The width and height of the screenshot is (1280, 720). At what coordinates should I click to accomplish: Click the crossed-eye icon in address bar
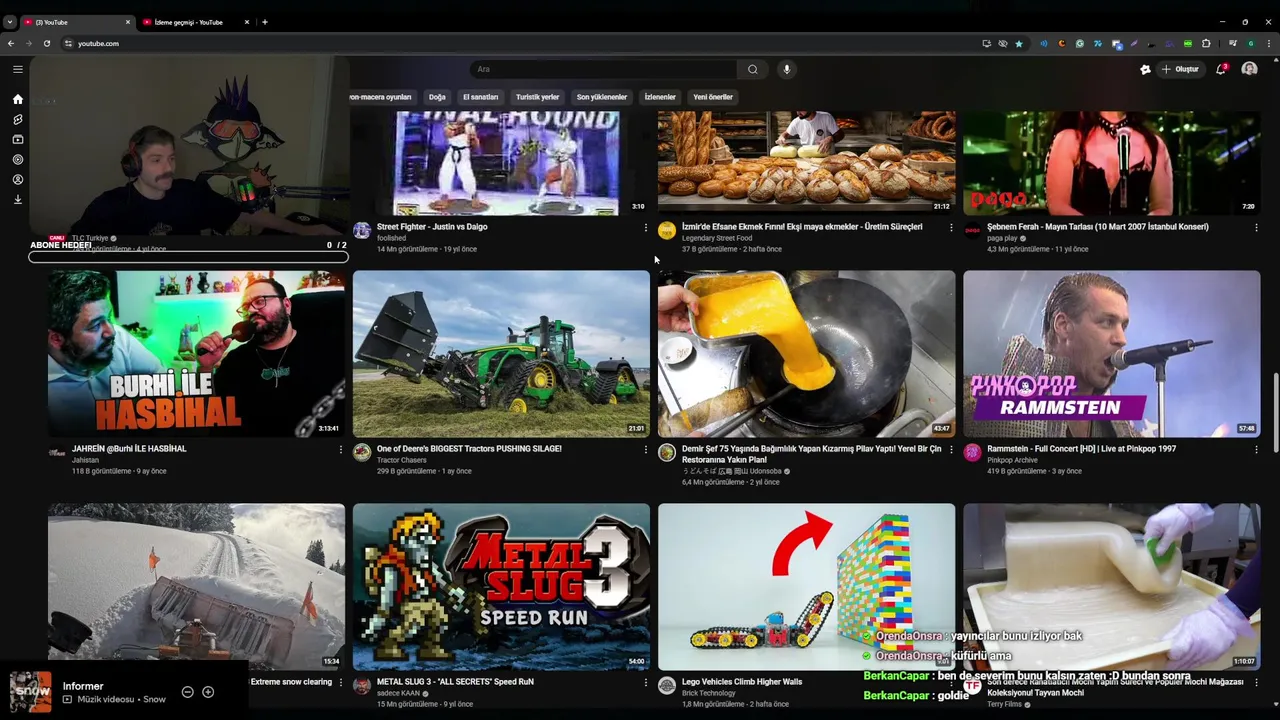1003,43
